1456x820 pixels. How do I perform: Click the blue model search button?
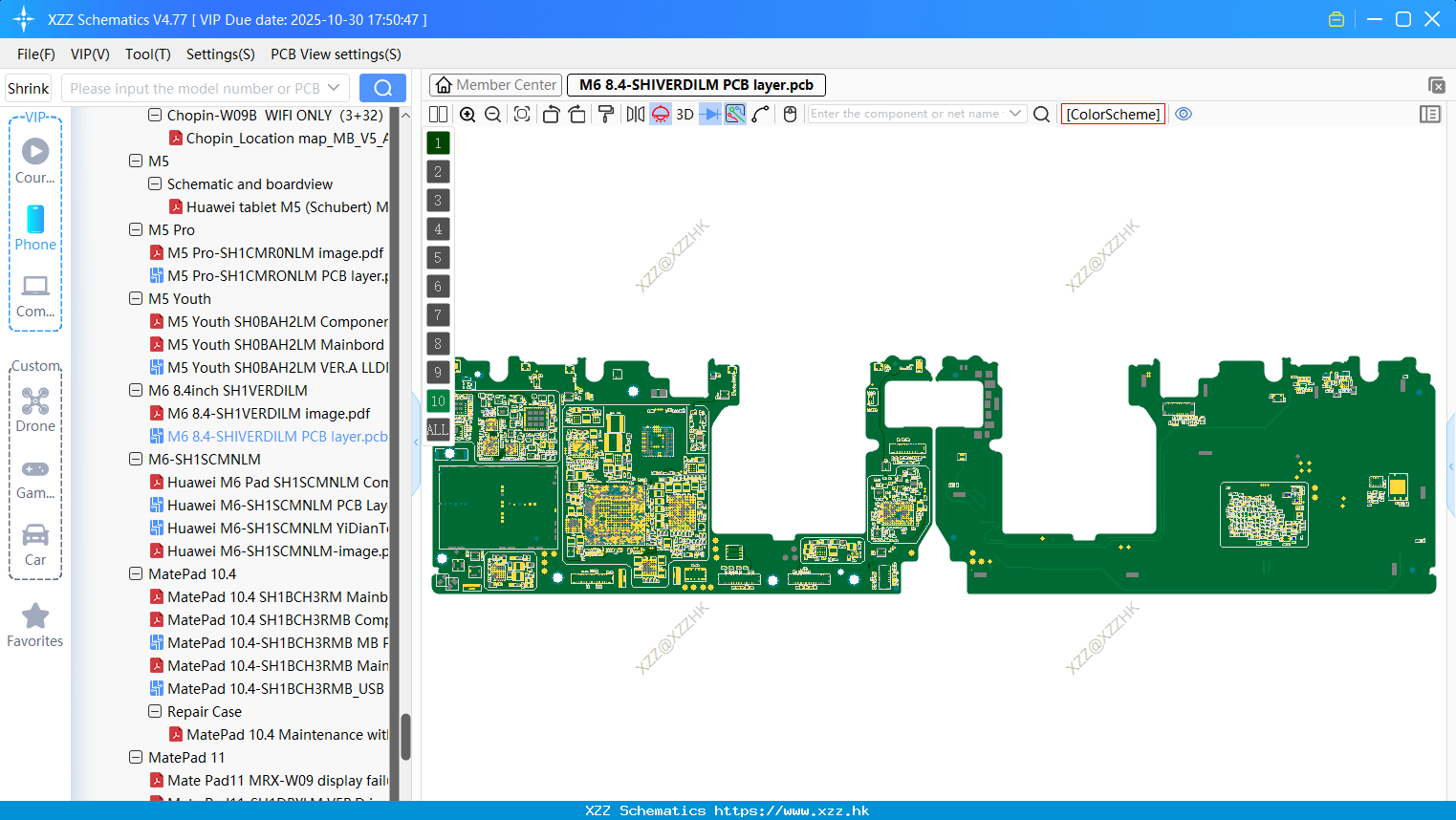coord(382,88)
